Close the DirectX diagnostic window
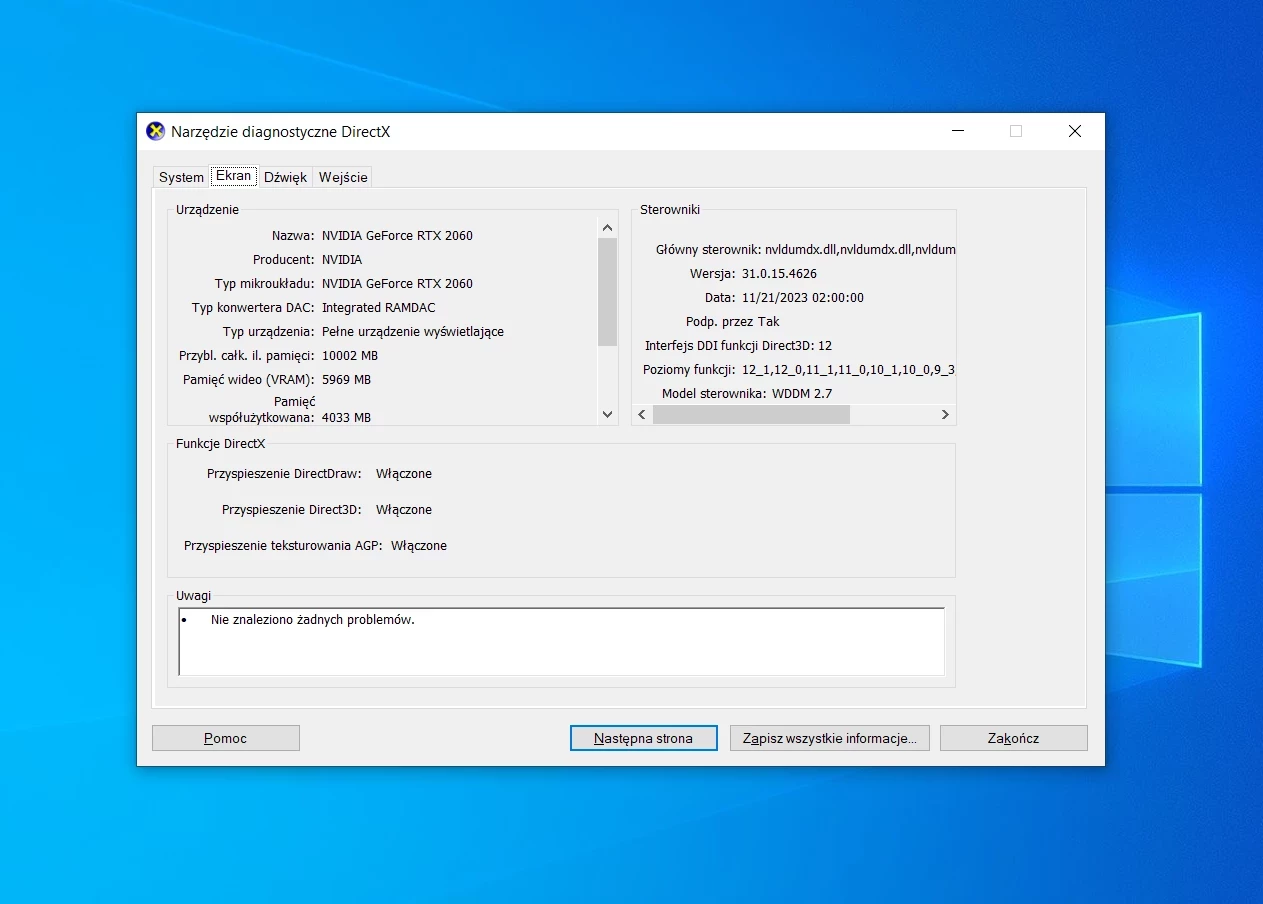 (x=1075, y=131)
